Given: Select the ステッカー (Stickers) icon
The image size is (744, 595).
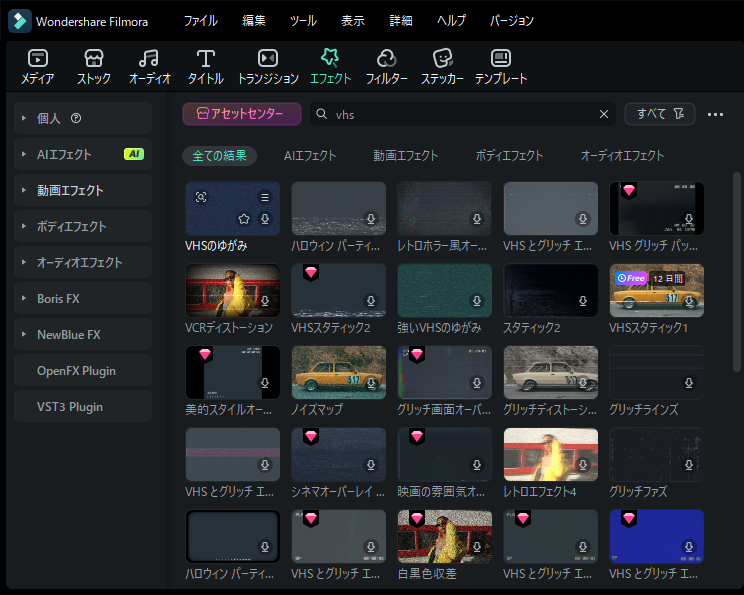Looking at the screenshot, I should tap(442, 66).
